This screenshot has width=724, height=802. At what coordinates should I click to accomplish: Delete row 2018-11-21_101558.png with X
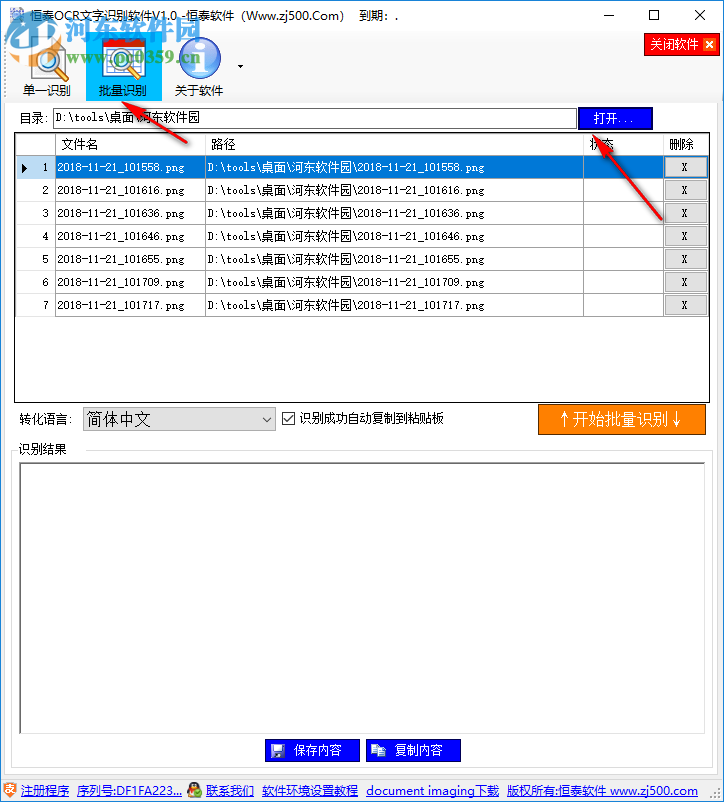coord(685,167)
